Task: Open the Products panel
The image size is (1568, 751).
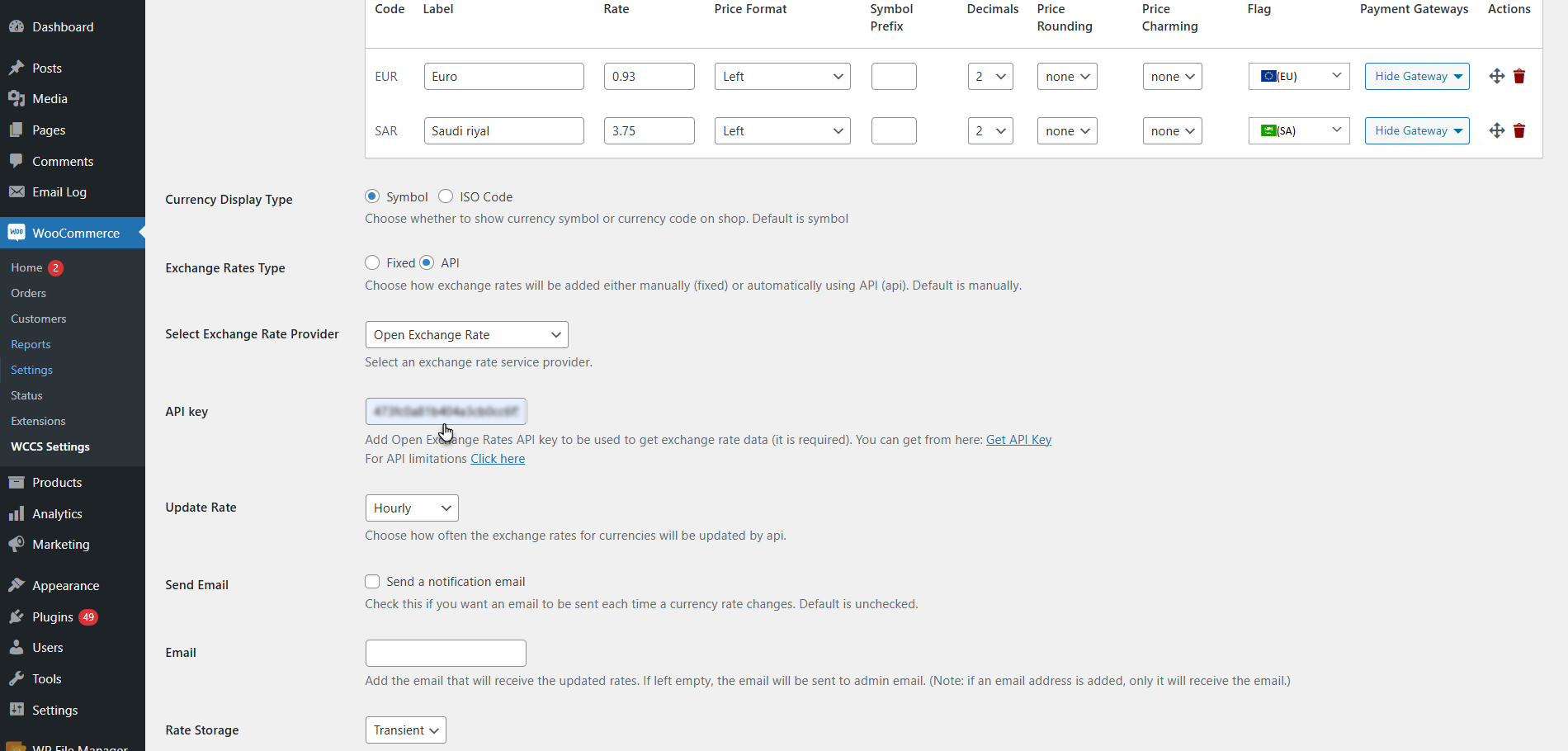Action: pyautogui.click(x=56, y=482)
